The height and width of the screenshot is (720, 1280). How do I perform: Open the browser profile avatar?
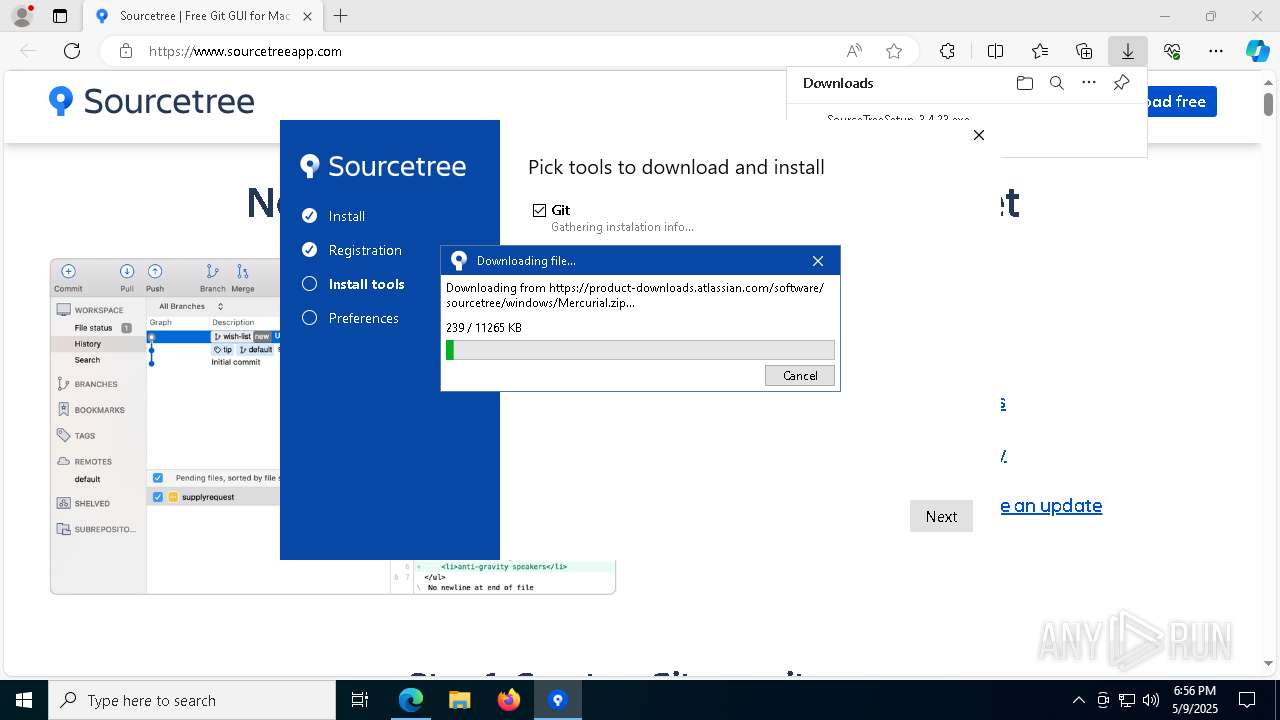point(22,16)
